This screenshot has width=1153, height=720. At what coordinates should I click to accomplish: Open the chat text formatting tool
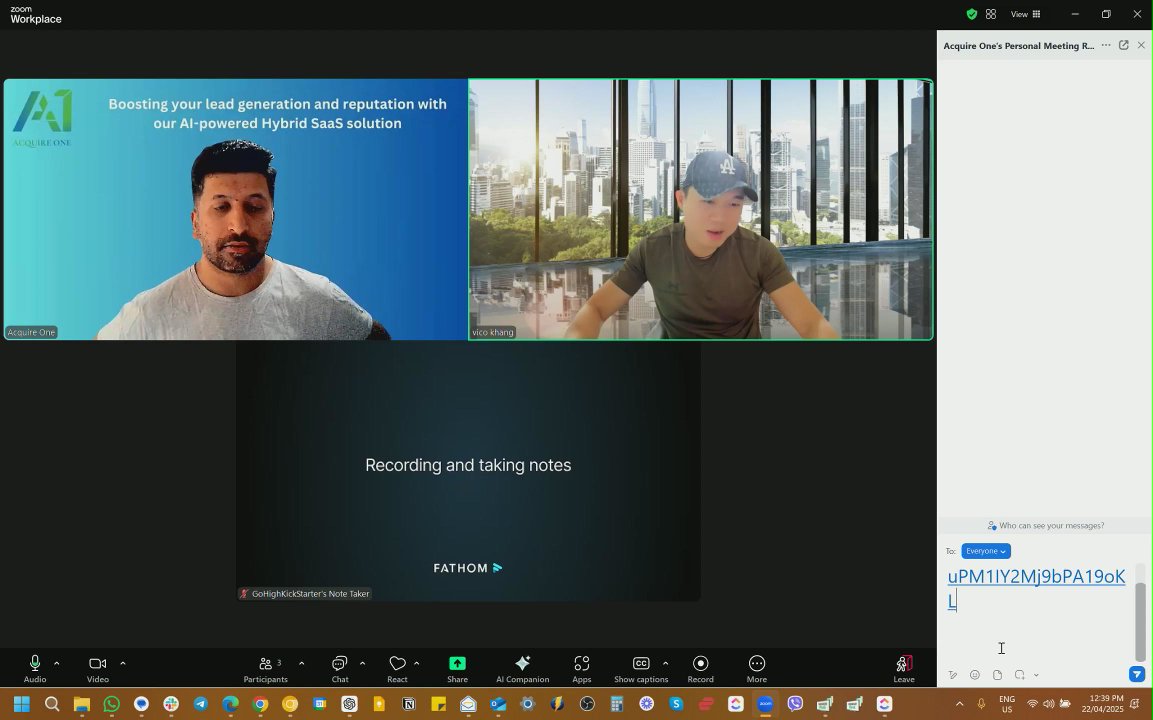click(953, 675)
